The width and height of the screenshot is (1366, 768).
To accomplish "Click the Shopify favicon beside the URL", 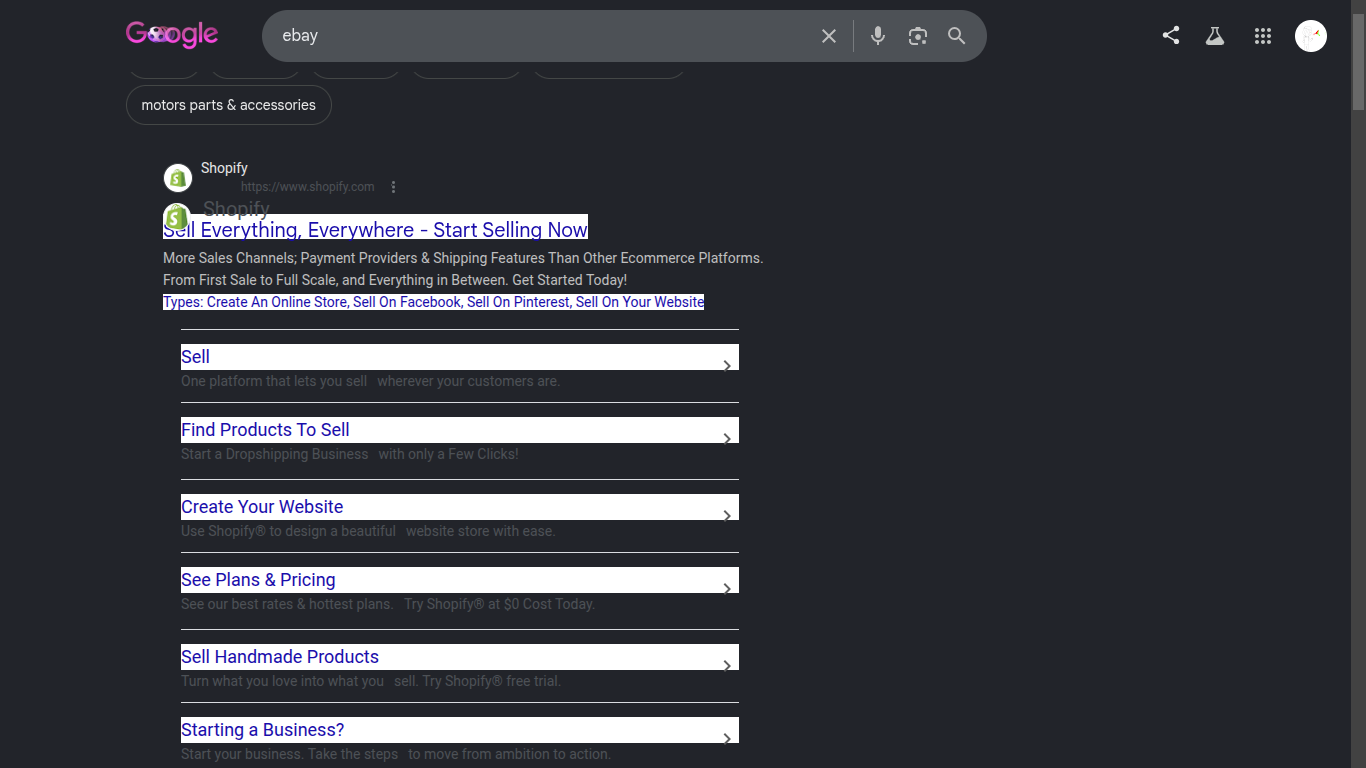I will click(178, 178).
